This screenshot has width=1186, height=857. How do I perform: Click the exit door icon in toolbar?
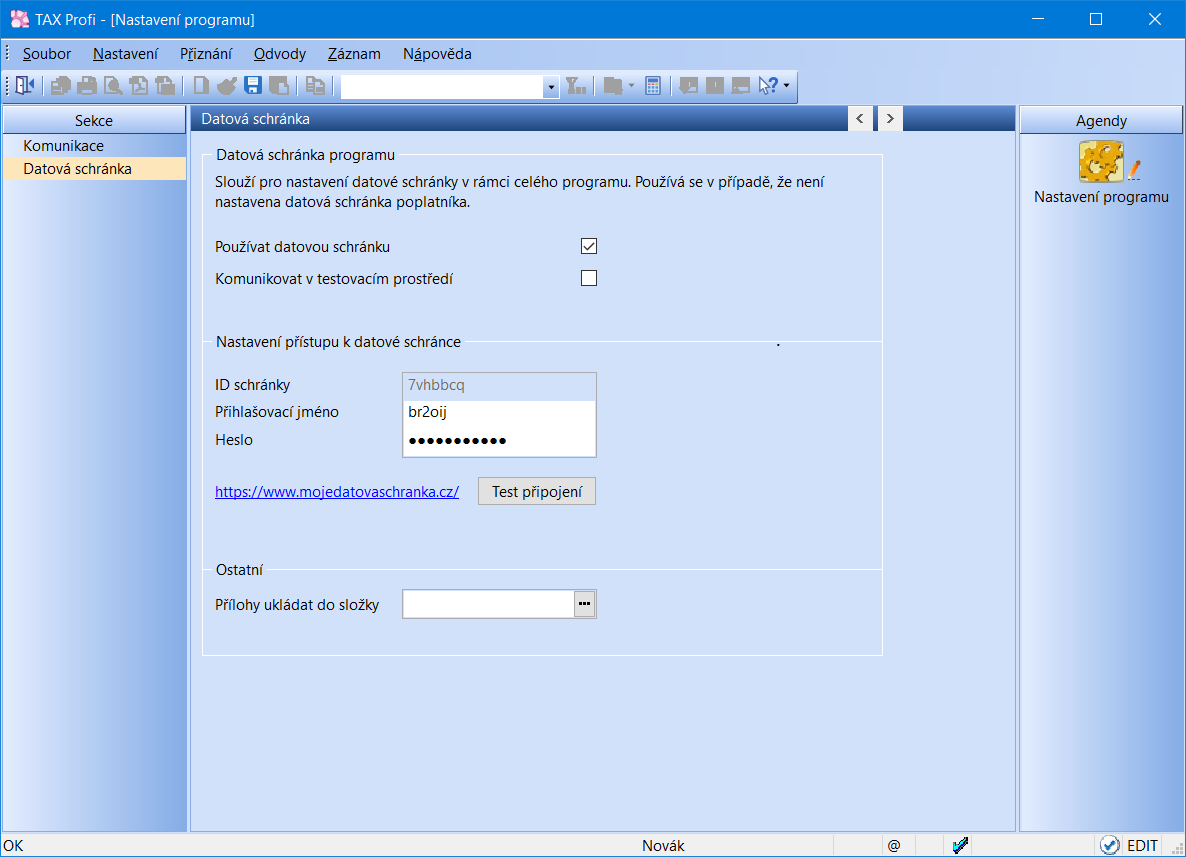(x=24, y=86)
